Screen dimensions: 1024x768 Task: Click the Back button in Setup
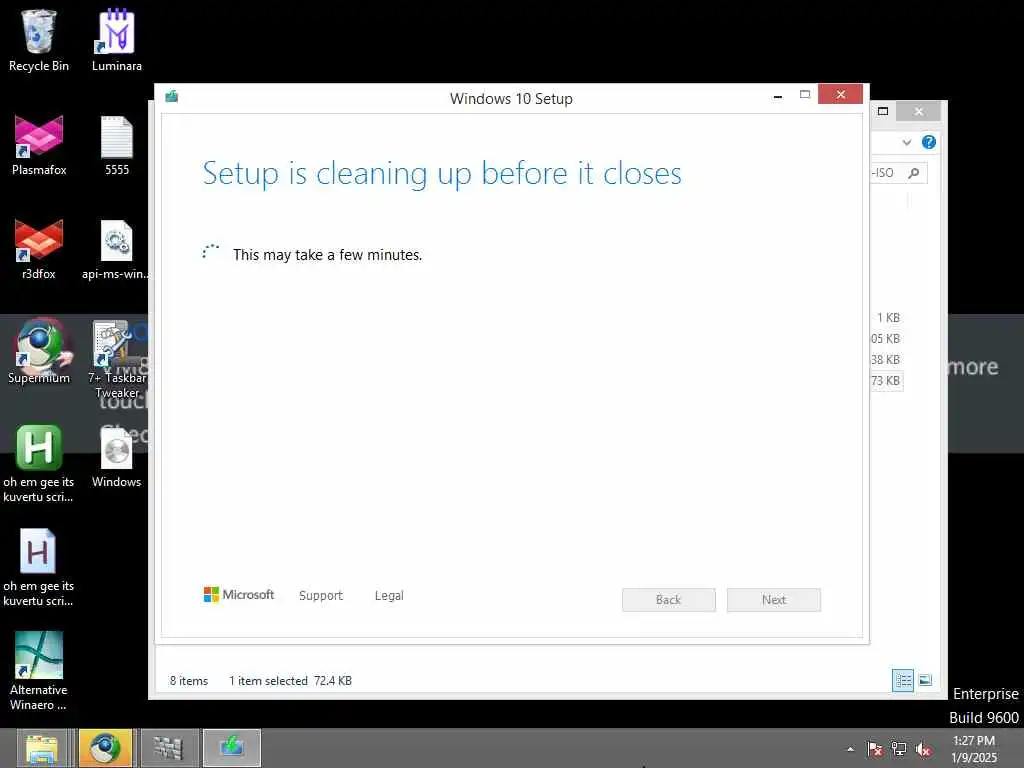pyautogui.click(x=669, y=600)
